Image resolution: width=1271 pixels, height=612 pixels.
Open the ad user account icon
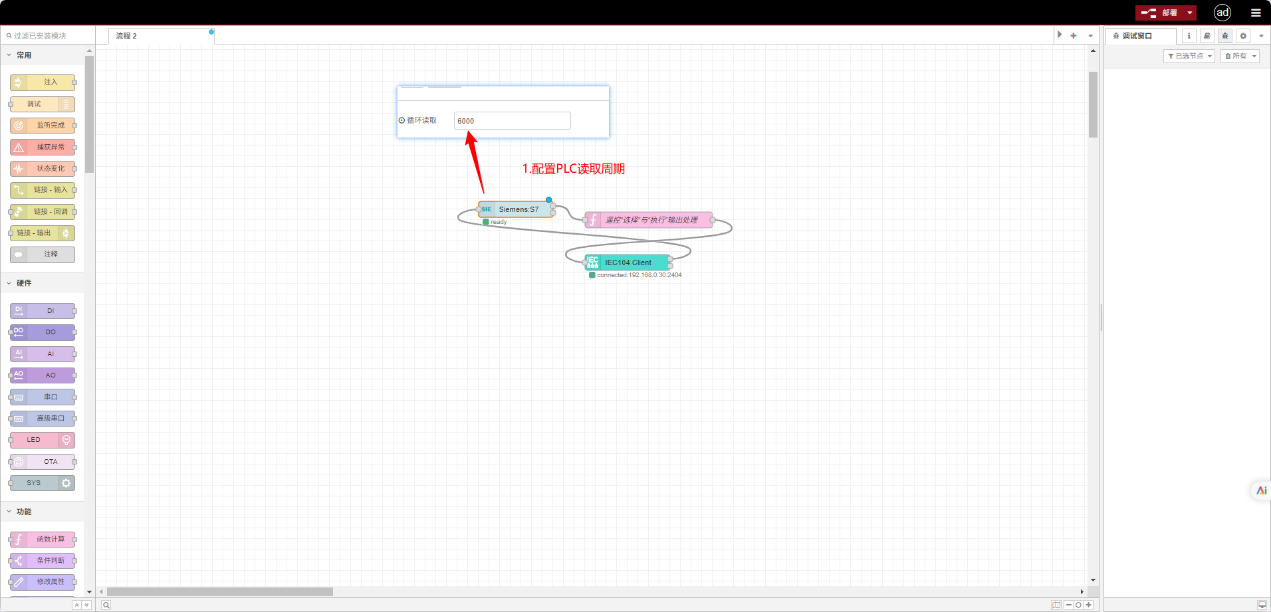point(1222,13)
